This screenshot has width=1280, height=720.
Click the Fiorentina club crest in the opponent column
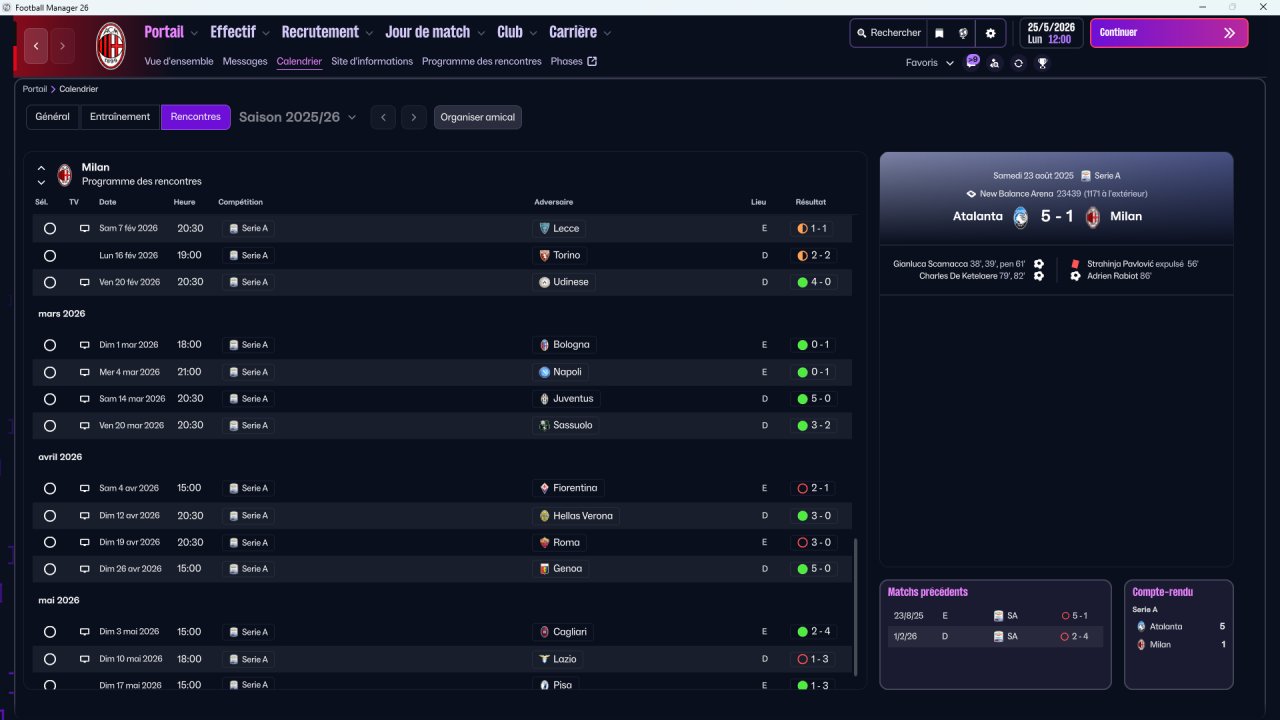(x=545, y=489)
